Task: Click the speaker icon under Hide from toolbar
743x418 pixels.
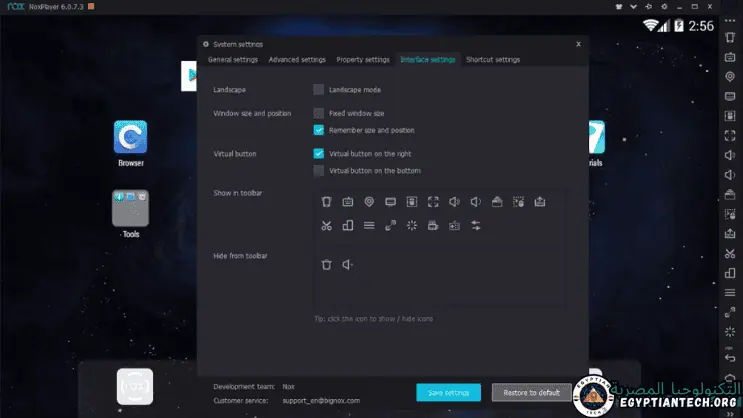Action: click(348, 264)
